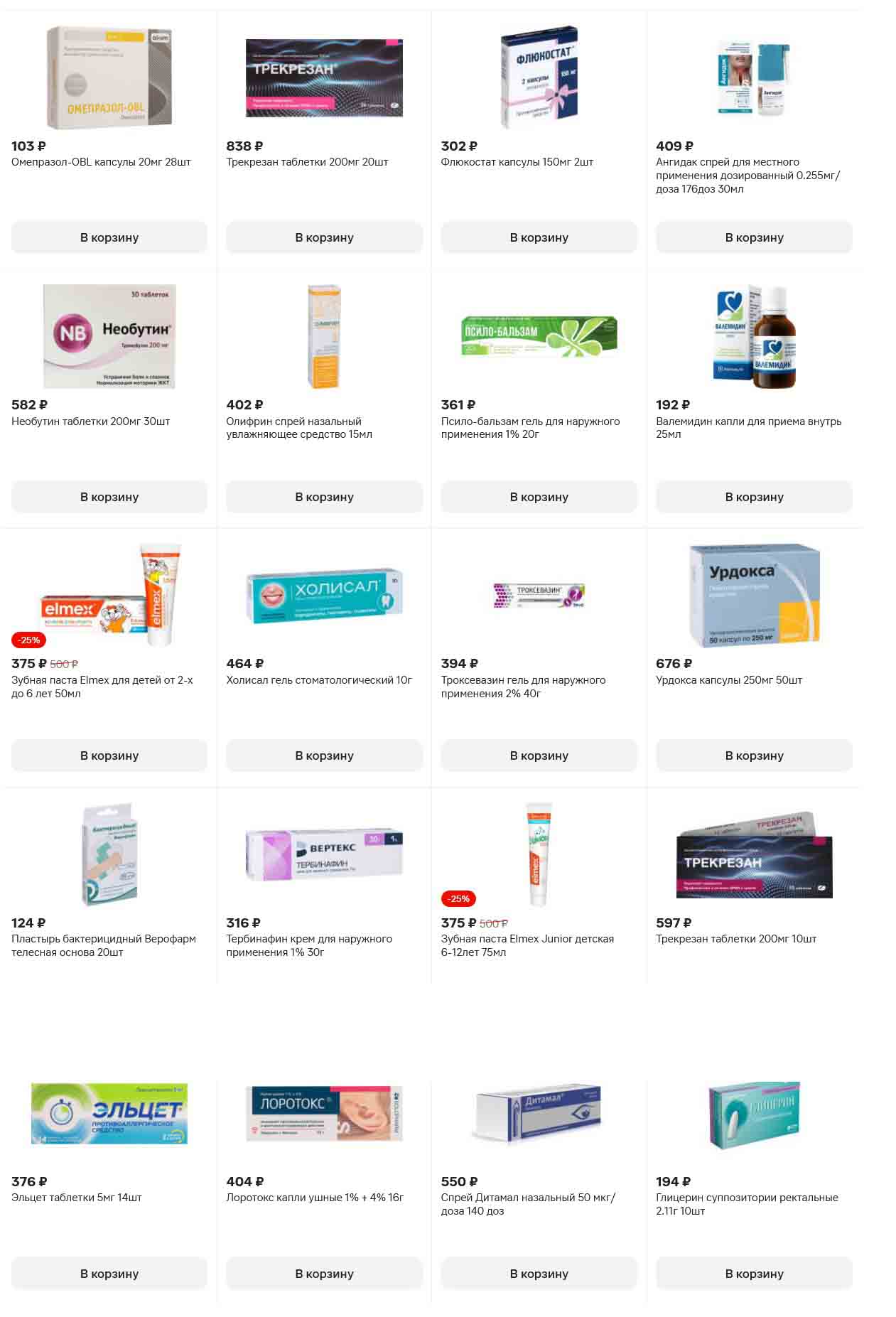Open Необутин tablets product image
Screen dimensions: 896x1317
pyautogui.click(x=109, y=336)
